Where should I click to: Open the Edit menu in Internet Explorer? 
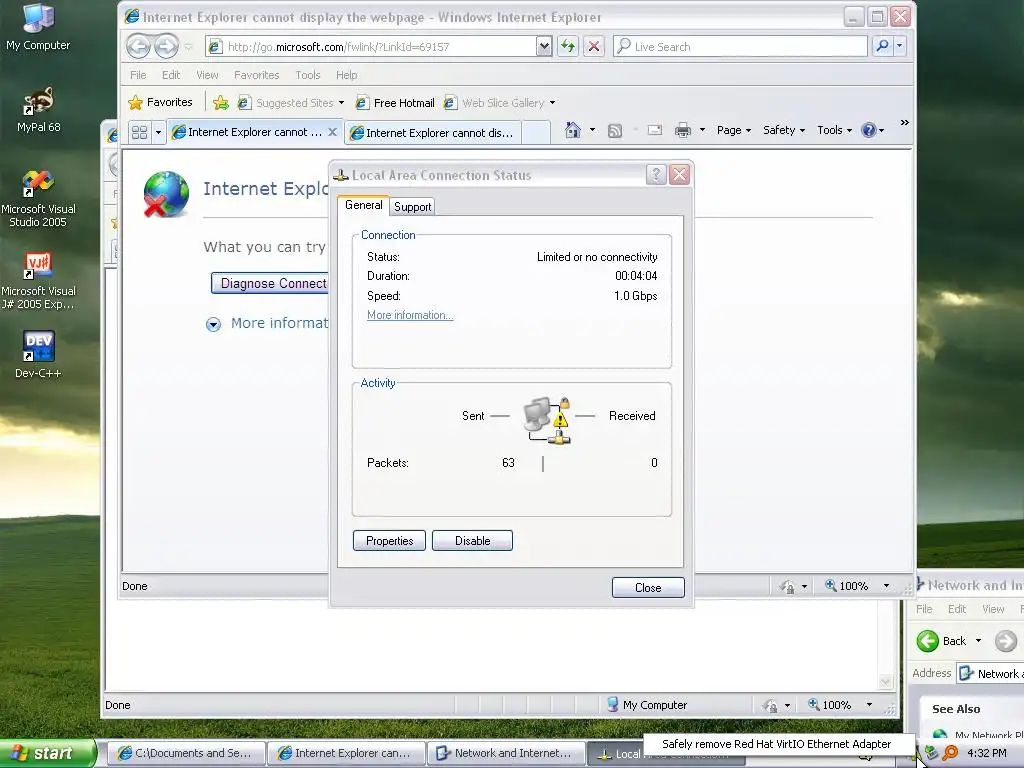(x=171, y=75)
